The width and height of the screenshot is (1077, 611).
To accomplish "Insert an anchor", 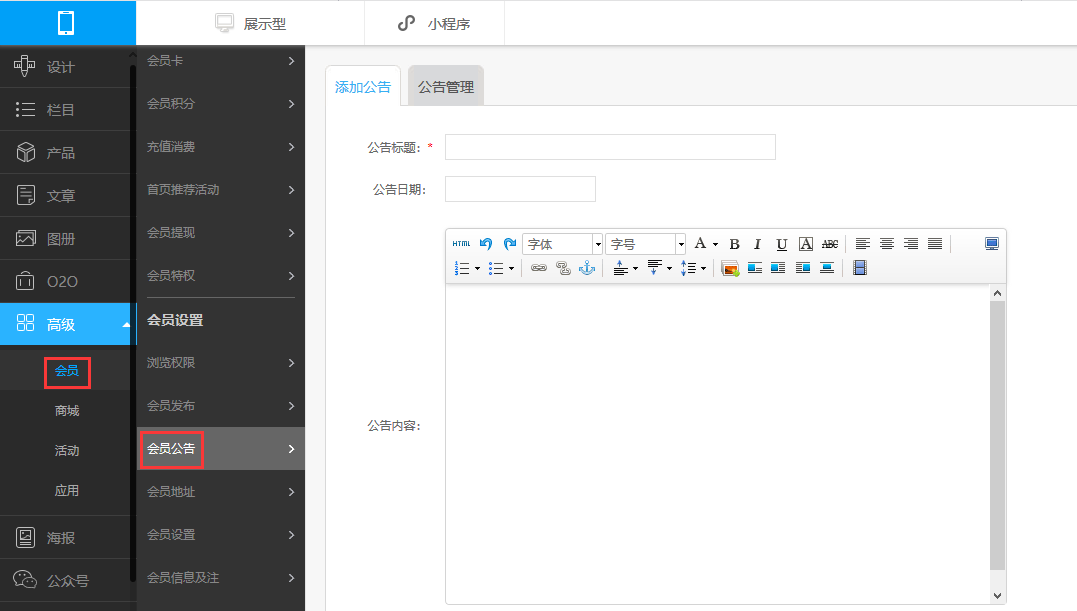I will coord(587,268).
